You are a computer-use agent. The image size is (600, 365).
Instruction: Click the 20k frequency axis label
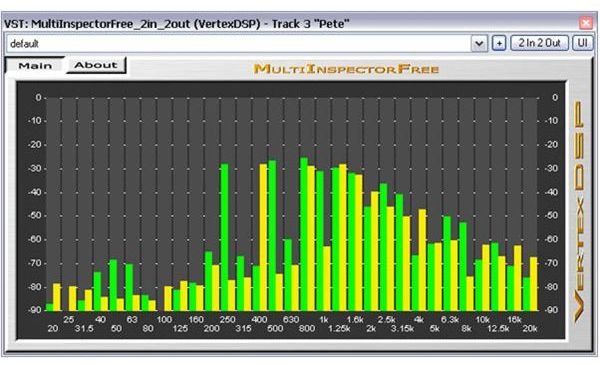(530, 329)
